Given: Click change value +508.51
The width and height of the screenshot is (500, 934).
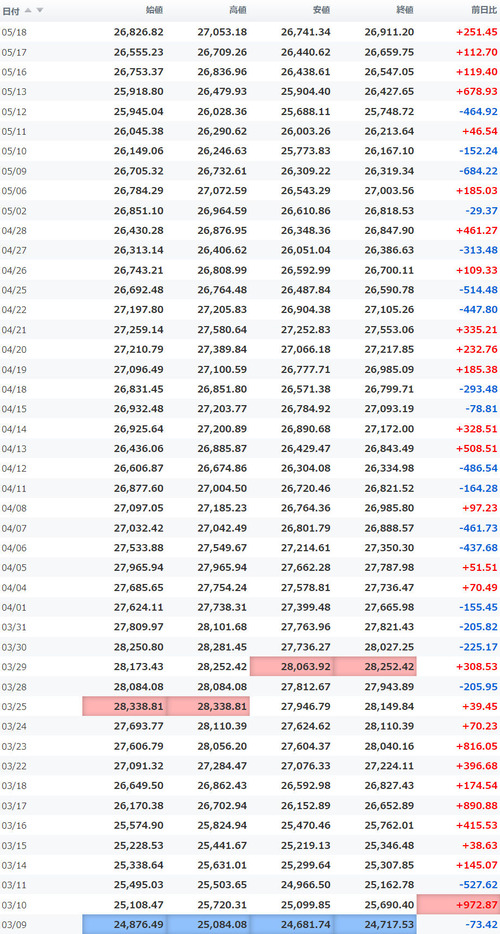Looking at the screenshot, I should click(477, 449).
